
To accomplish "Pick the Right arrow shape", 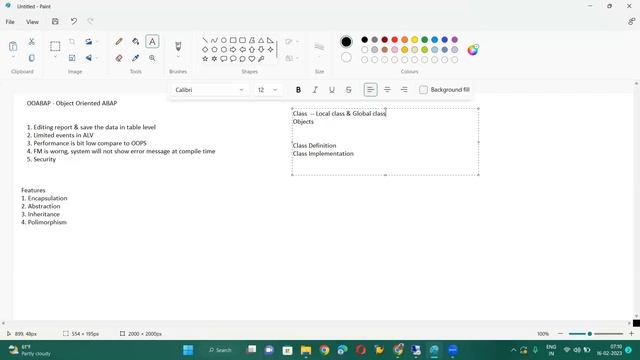I will (x=233, y=49).
